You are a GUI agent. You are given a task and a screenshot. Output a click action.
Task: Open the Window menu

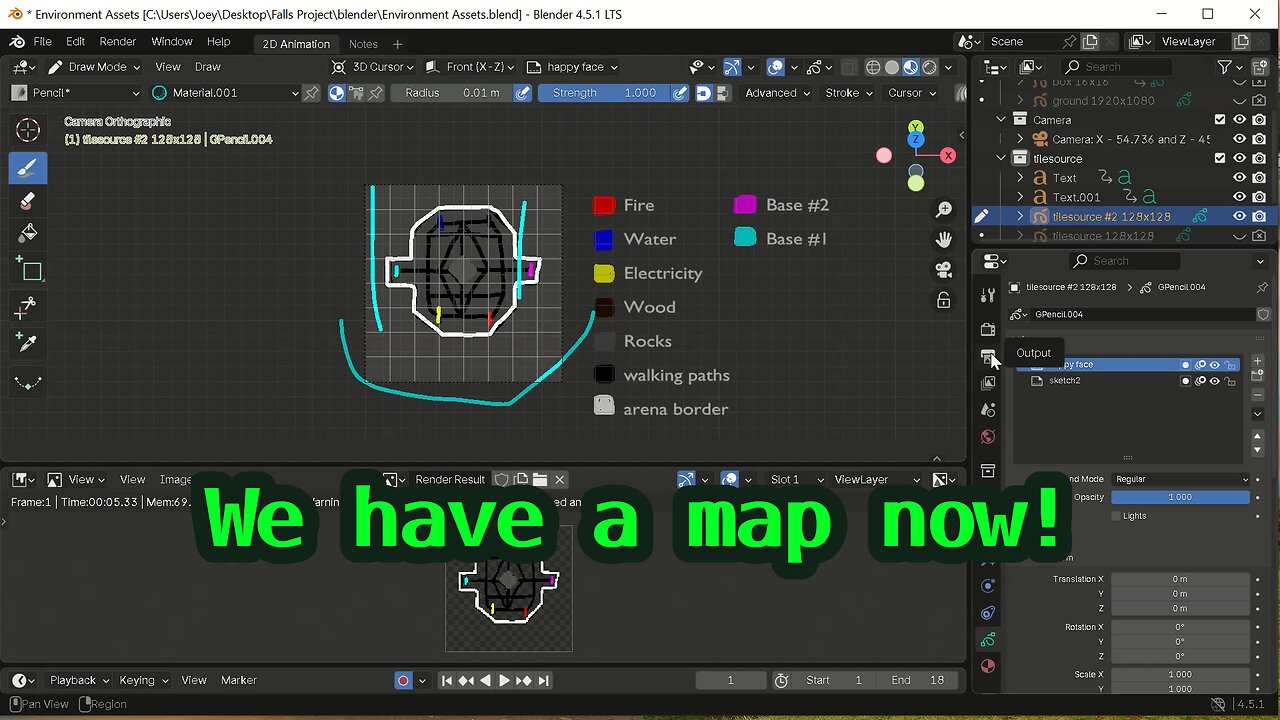coord(171,42)
